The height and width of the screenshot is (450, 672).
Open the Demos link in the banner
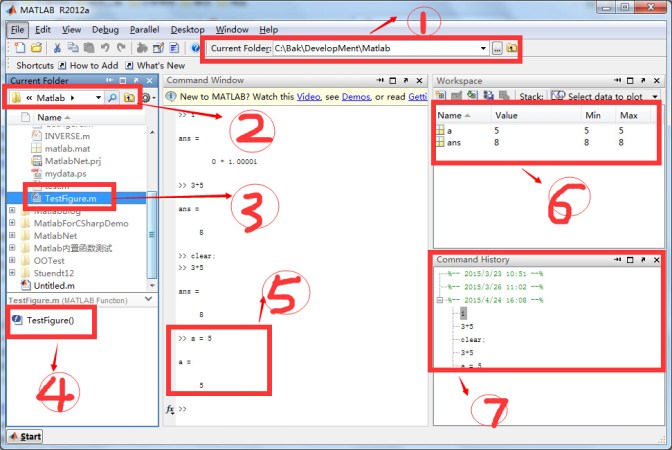point(356,97)
